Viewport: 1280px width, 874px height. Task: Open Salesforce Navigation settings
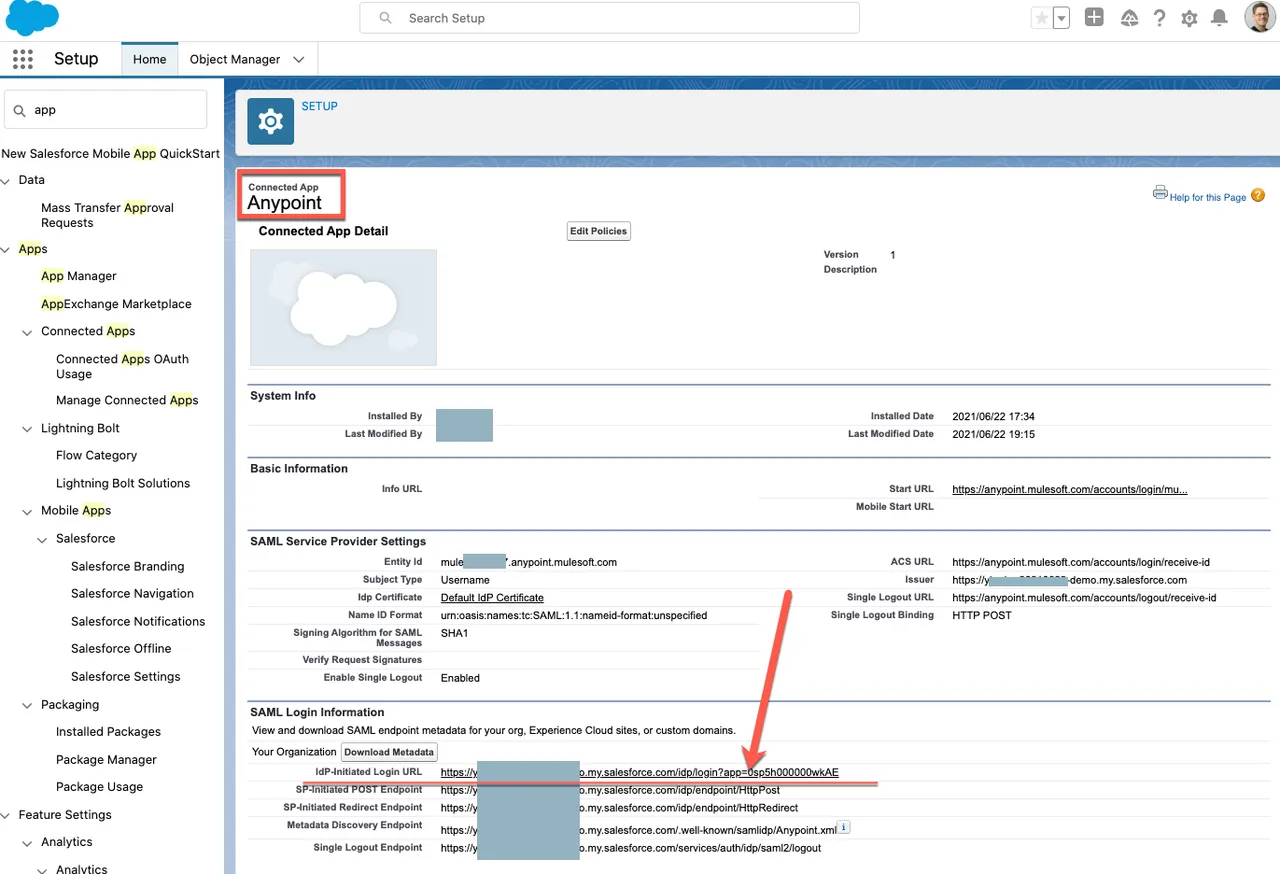click(x=132, y=593)
